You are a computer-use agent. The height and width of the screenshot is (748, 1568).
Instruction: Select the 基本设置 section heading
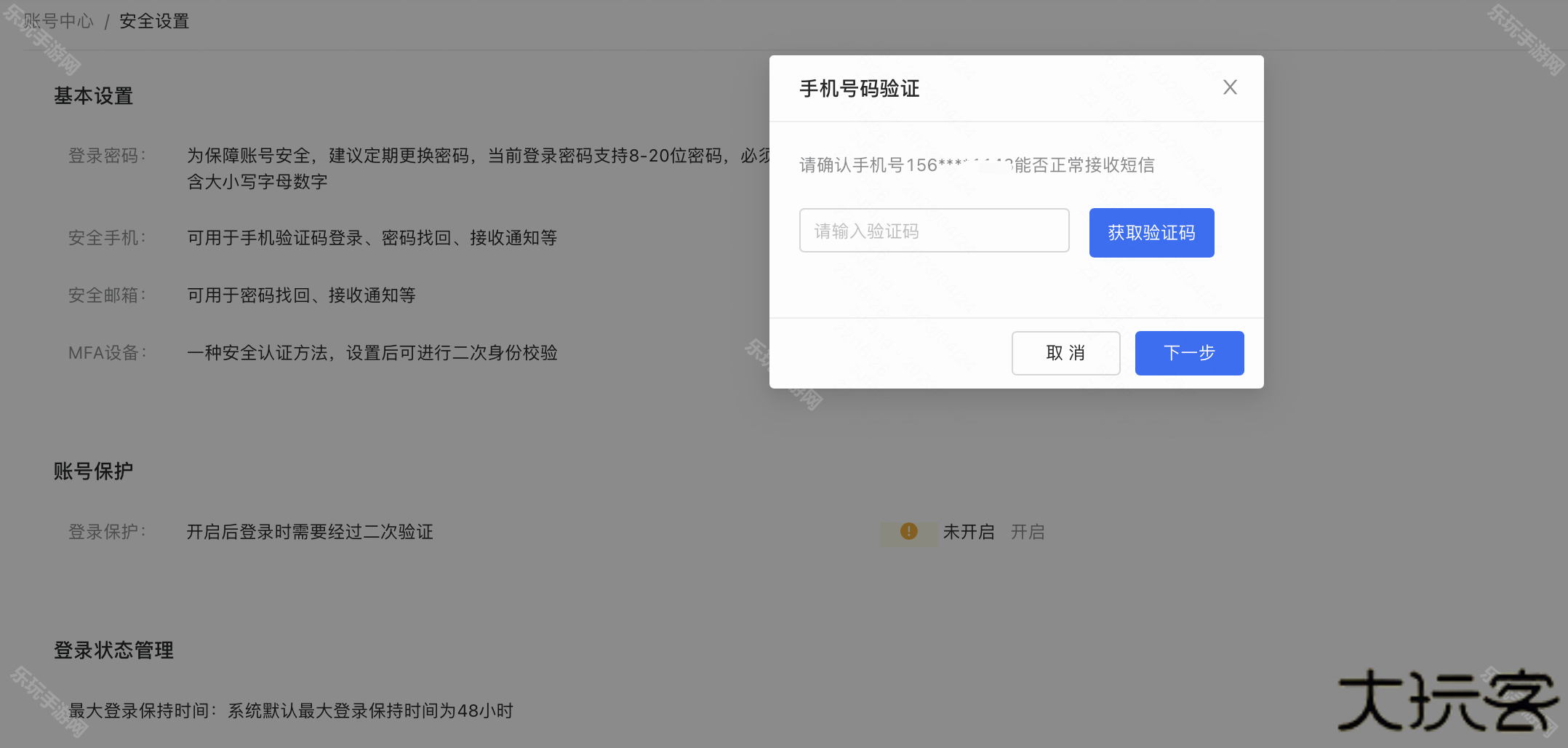pyautogui.click(x=93, y=96)
